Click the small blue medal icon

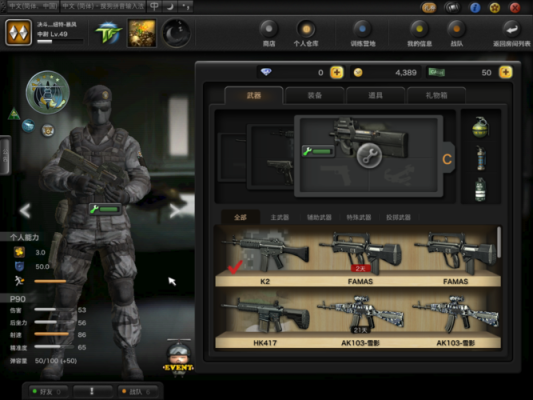click(28, 126)
